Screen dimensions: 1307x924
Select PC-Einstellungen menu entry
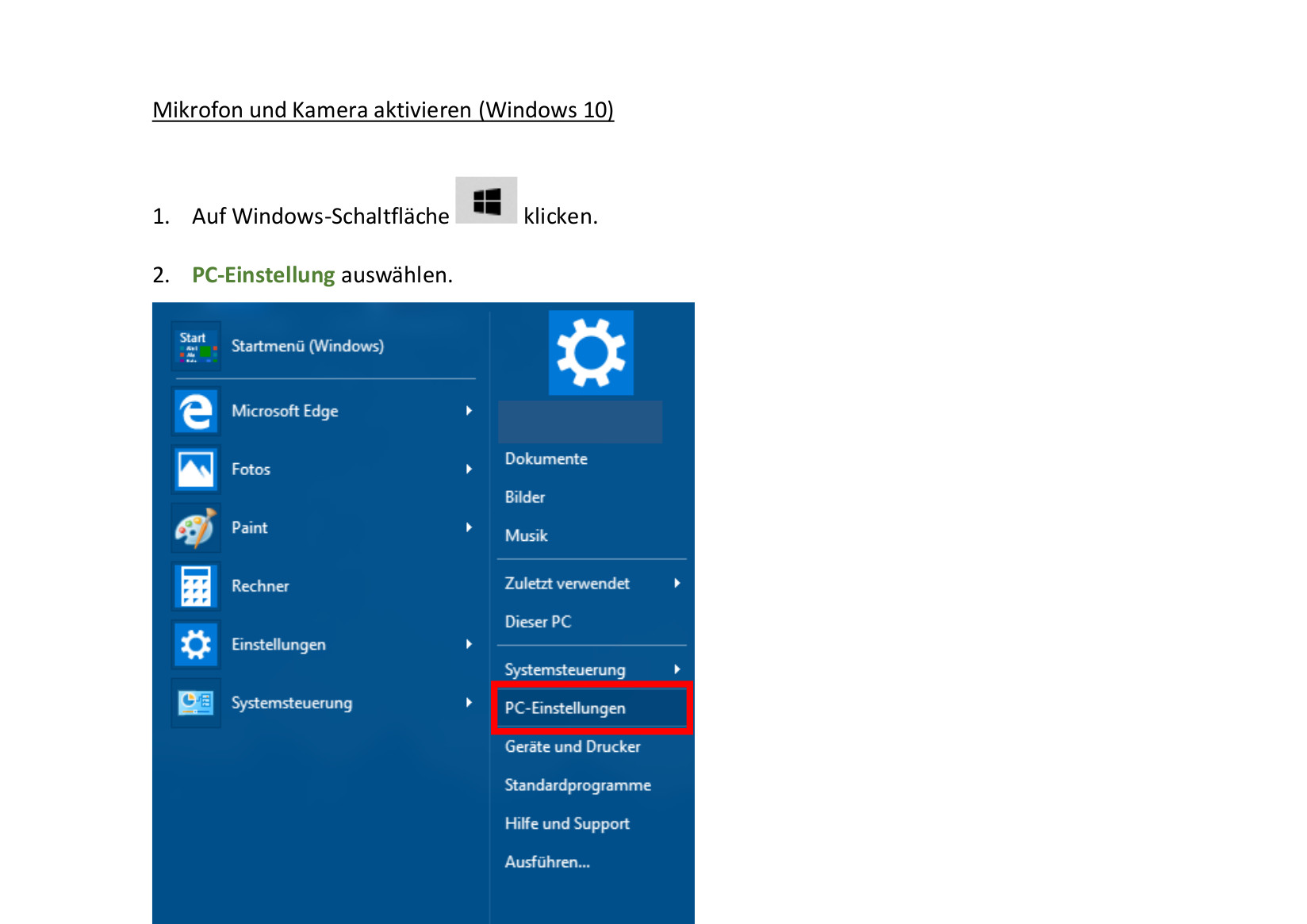(x=591, y=708)
